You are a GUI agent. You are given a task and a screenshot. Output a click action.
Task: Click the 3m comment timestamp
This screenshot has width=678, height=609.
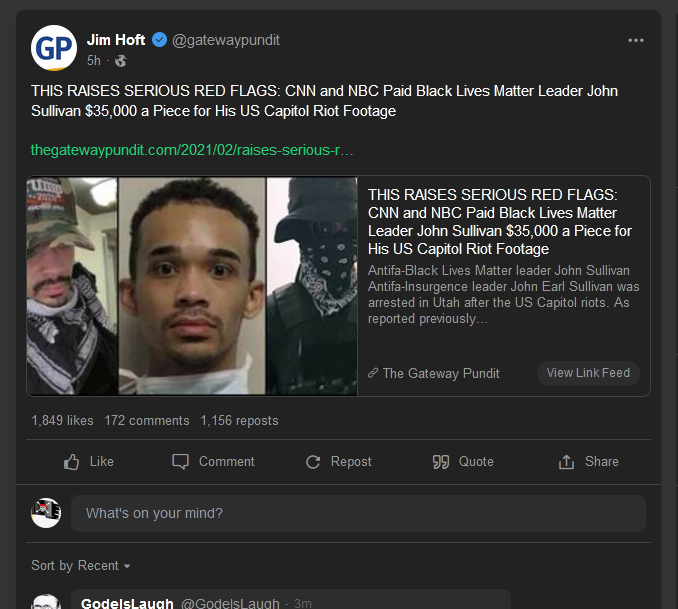303,603
